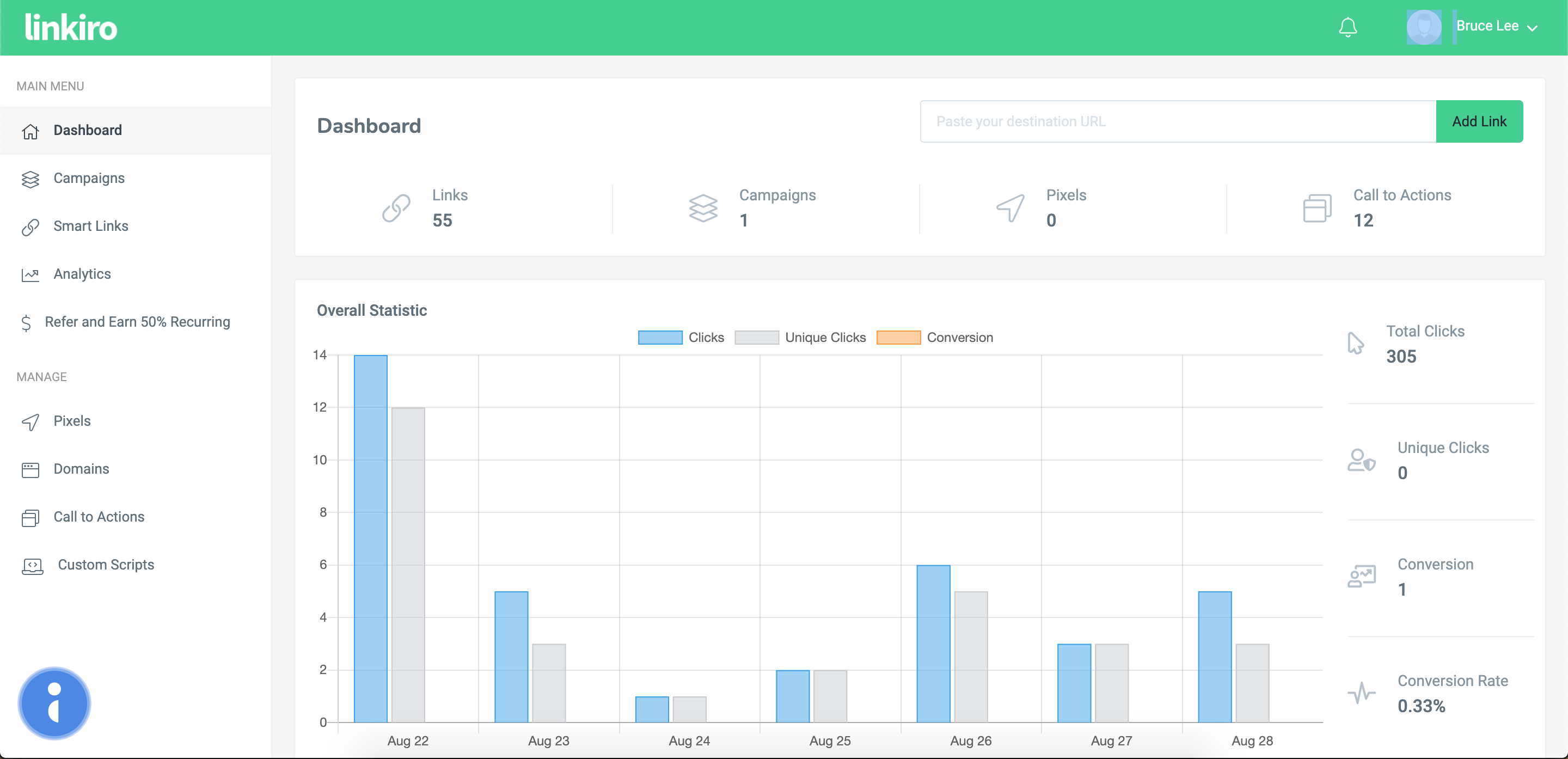The image size is (1568, 759).
Task: Open Refer and Earn 50% Recurring
Action: (137, 322)
